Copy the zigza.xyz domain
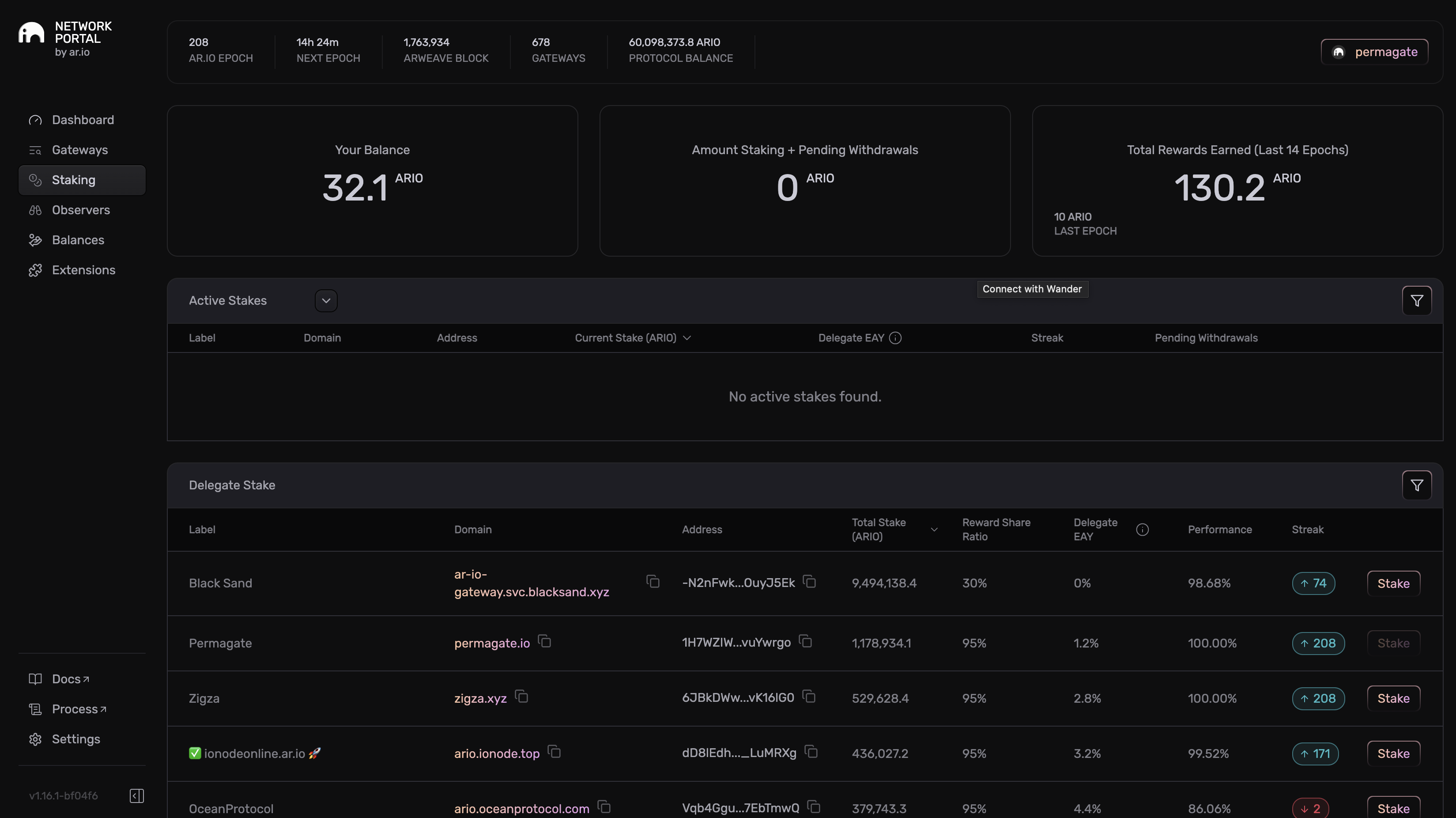The width and height of the screenshot is (1456, 818). click(521, 697)
